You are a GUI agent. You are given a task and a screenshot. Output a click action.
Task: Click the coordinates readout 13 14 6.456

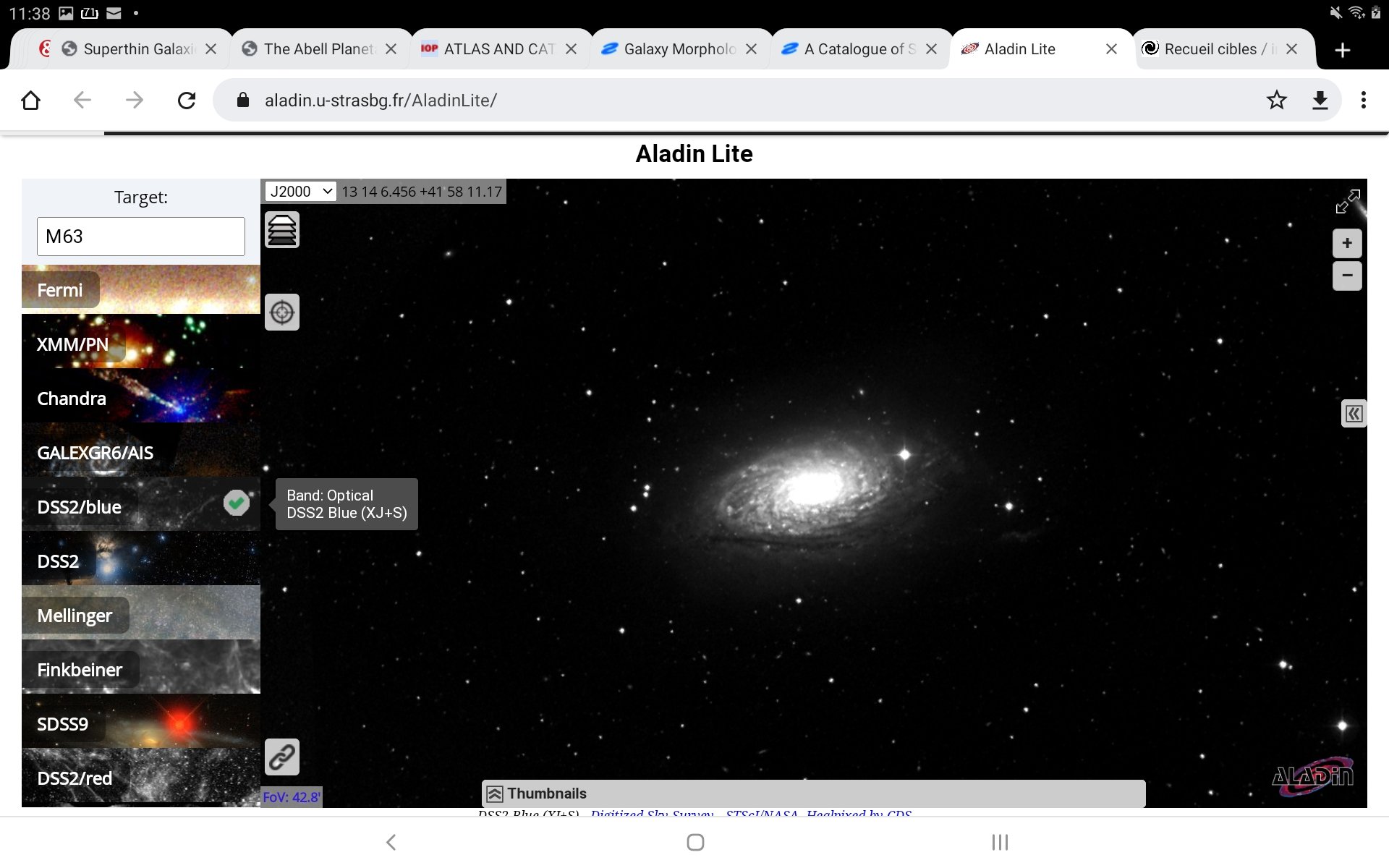(x=422, y=192)
